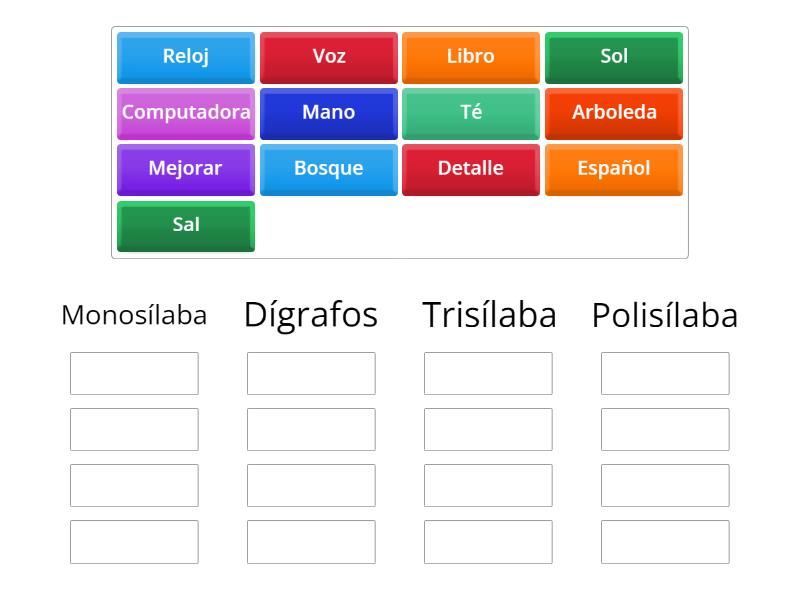Click the Arboleda word tile

click(614, 113)
